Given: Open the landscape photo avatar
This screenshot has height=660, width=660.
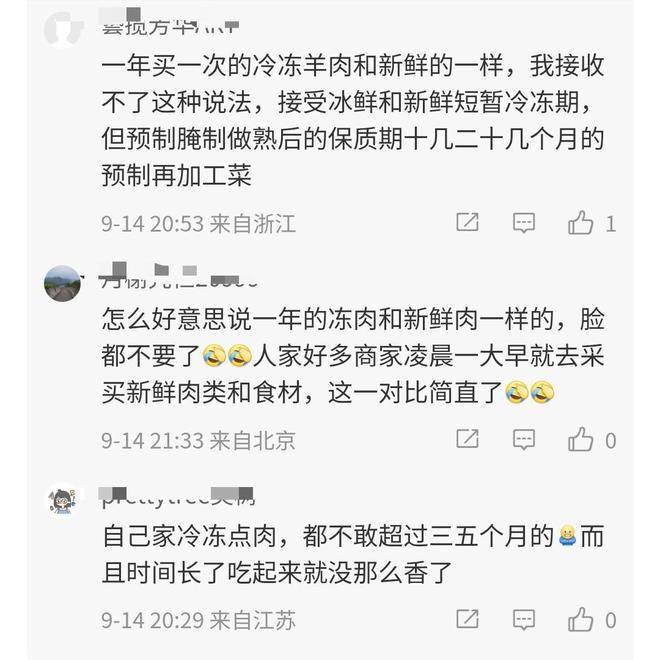Looking at the screenshot, I should (x=62, y=283).
